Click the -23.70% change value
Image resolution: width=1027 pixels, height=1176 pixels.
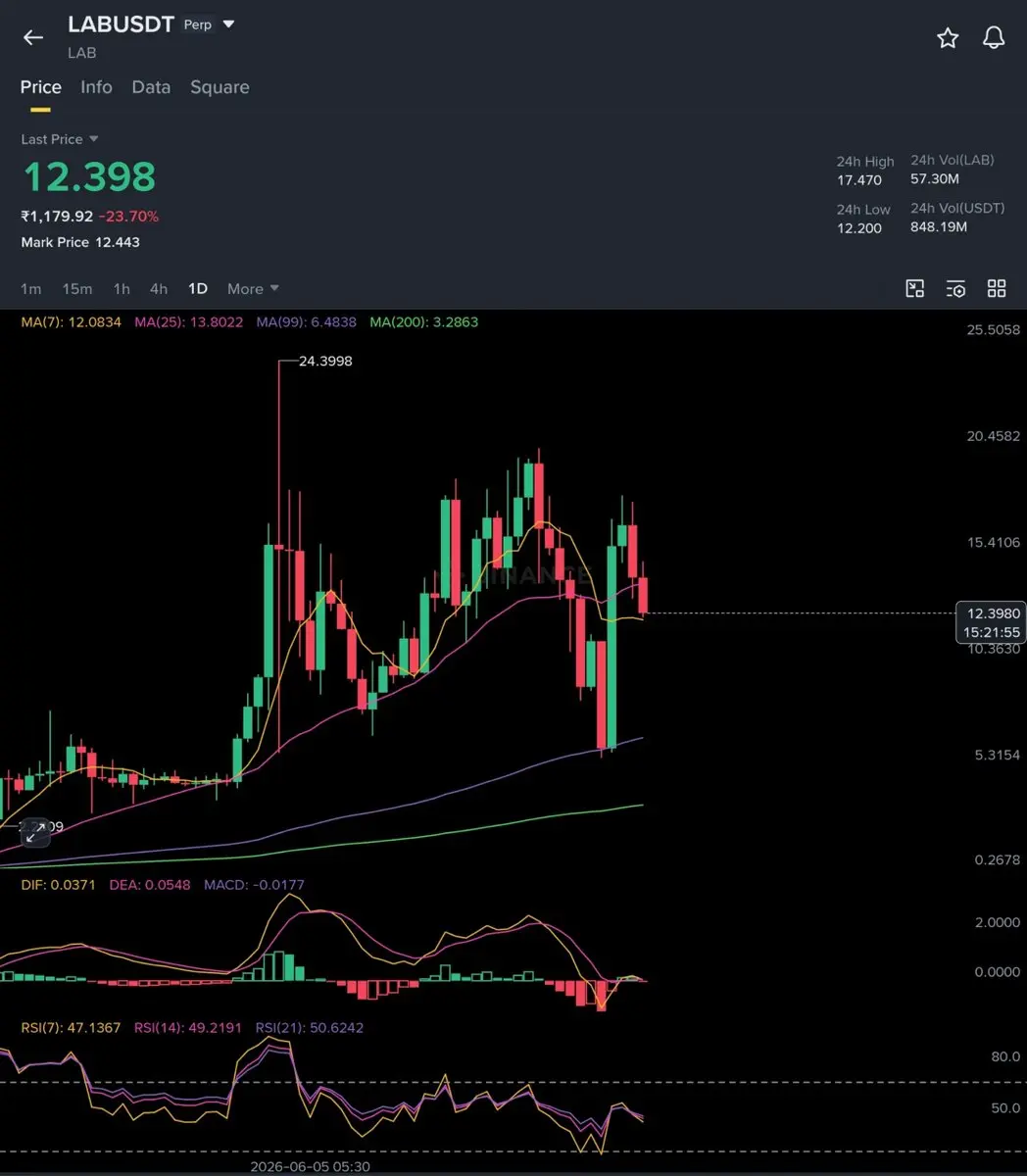128,217
